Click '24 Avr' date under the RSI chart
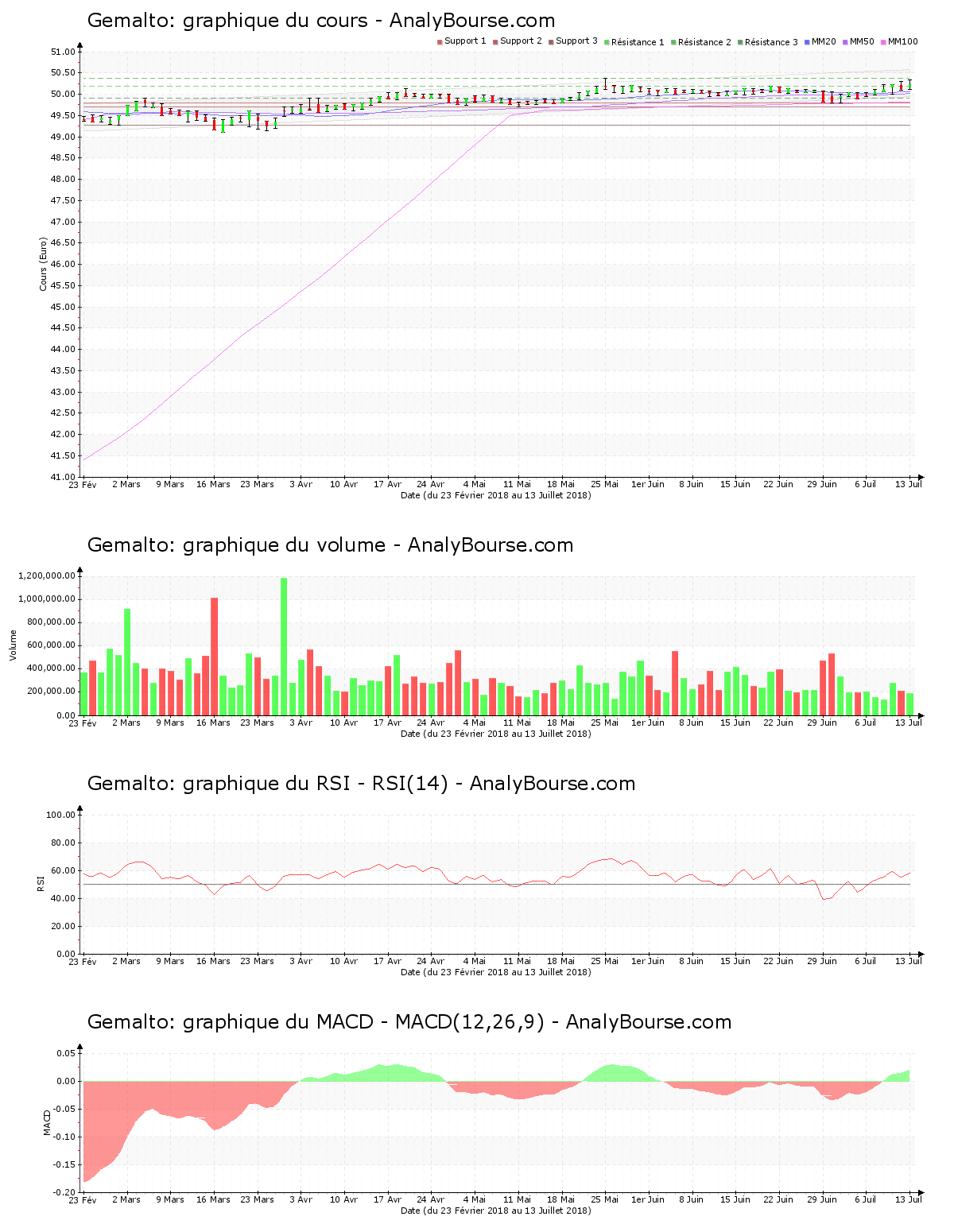The width and height of the screenshot is (954, 1232). coord(431,961)
